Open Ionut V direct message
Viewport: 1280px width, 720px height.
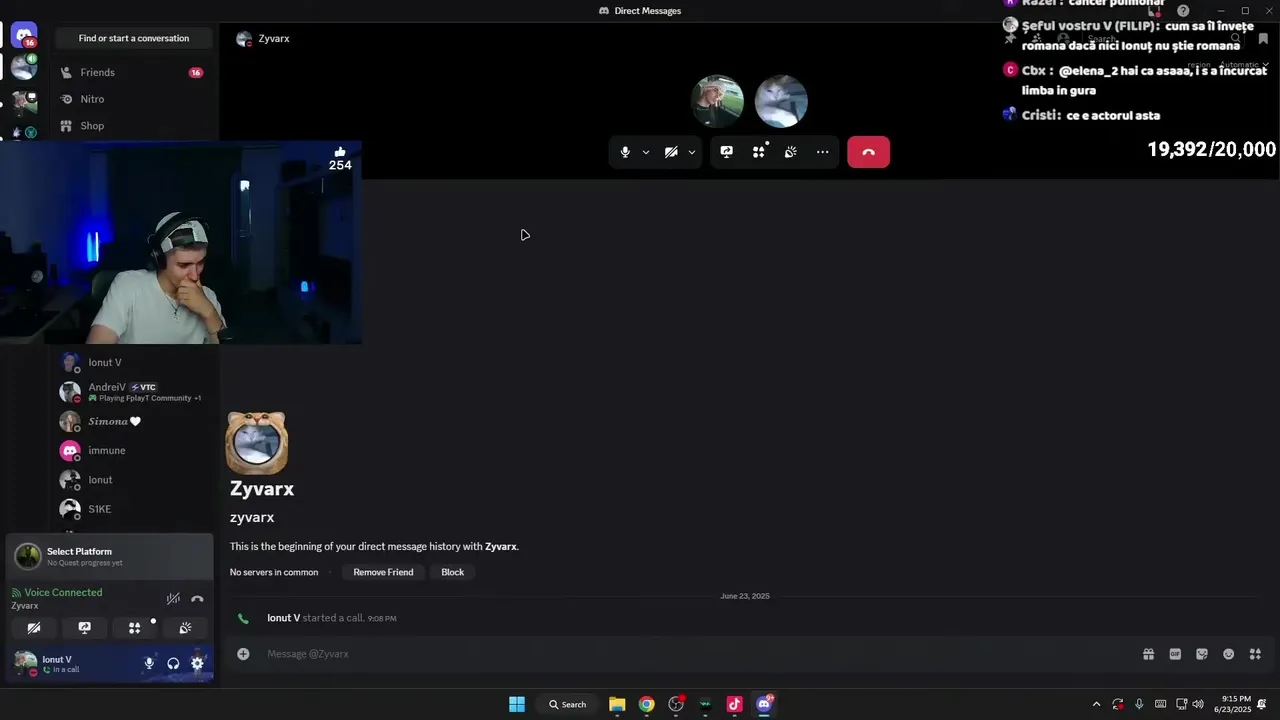133,362
